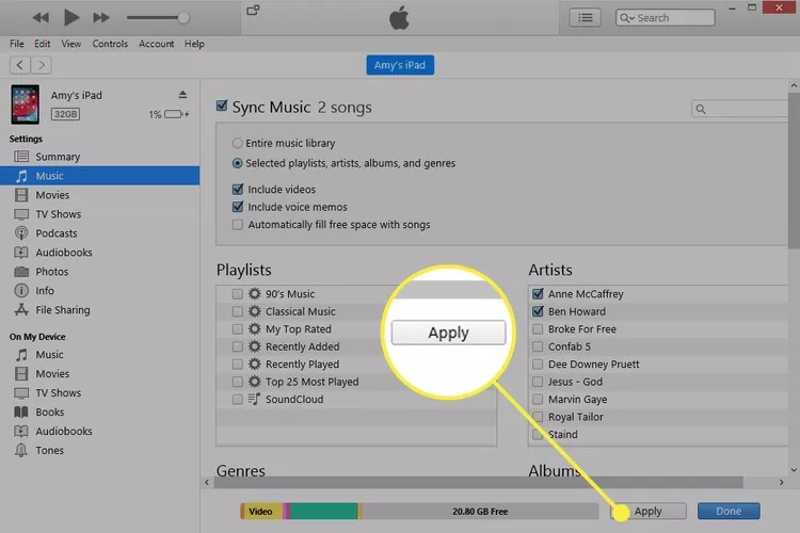
Task: Open the list view icon beside search
Action: click(585, 18)
